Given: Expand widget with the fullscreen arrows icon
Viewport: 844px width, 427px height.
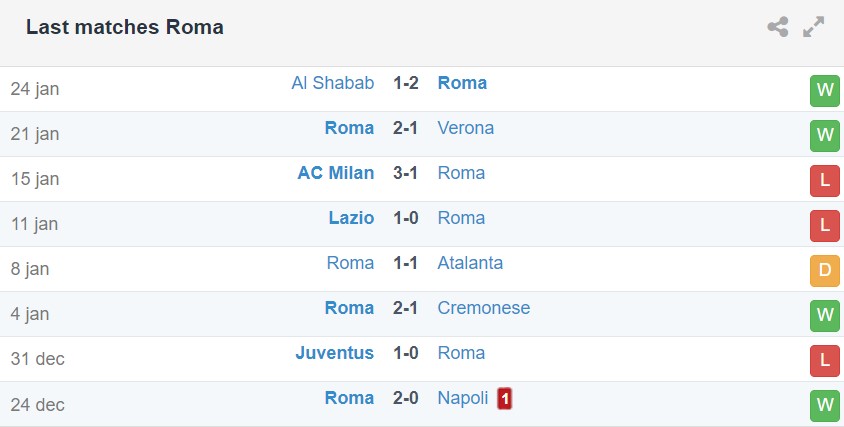Looking at the screenshot, I should pos(814,27).
